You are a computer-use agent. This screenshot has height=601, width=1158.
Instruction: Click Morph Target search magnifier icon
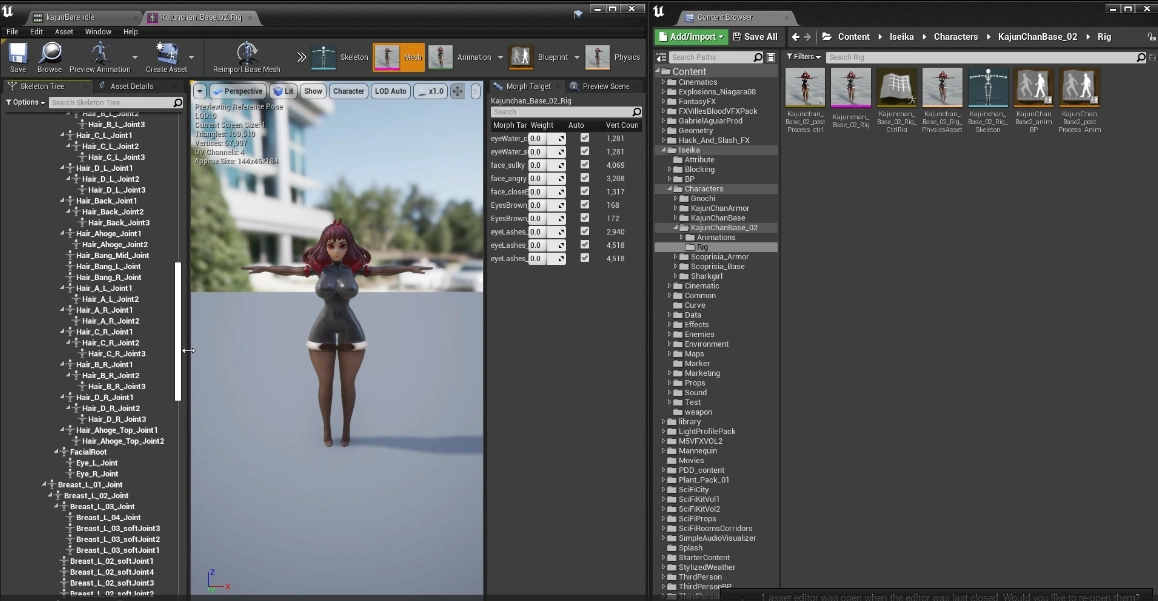[637, 112]
